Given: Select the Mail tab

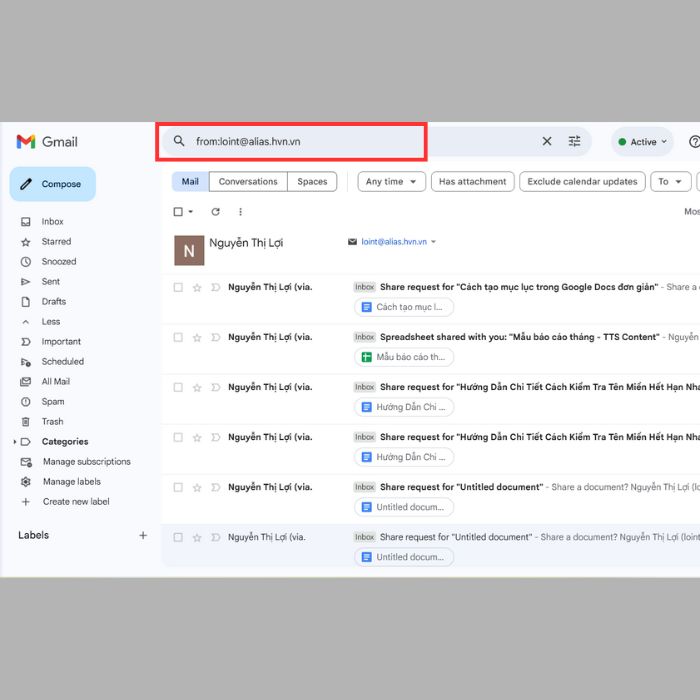Looking at the screenshot, I should tap(190, 182).
